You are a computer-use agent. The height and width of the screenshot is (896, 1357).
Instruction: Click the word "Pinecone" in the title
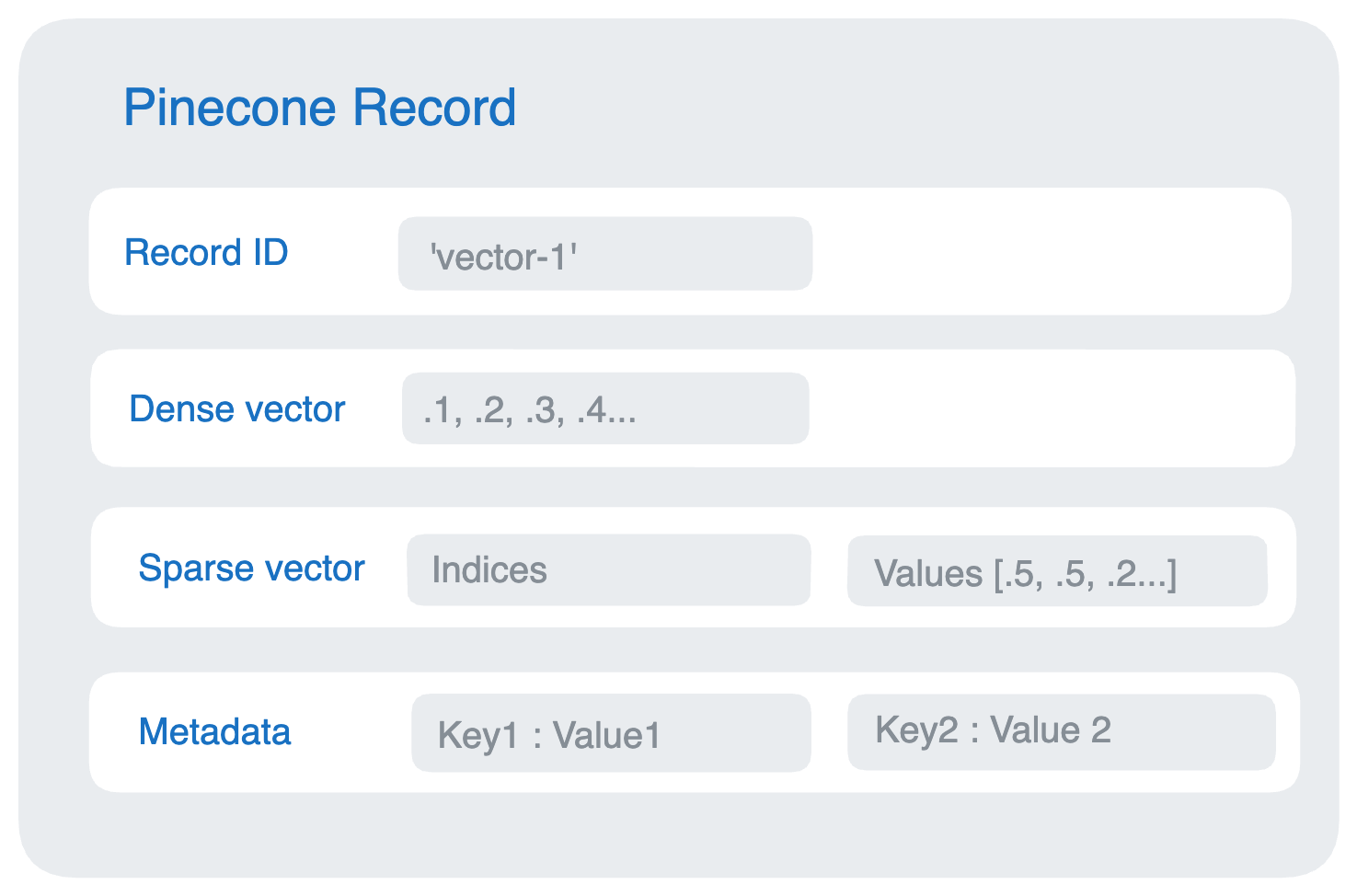click(x=230, y=108)
